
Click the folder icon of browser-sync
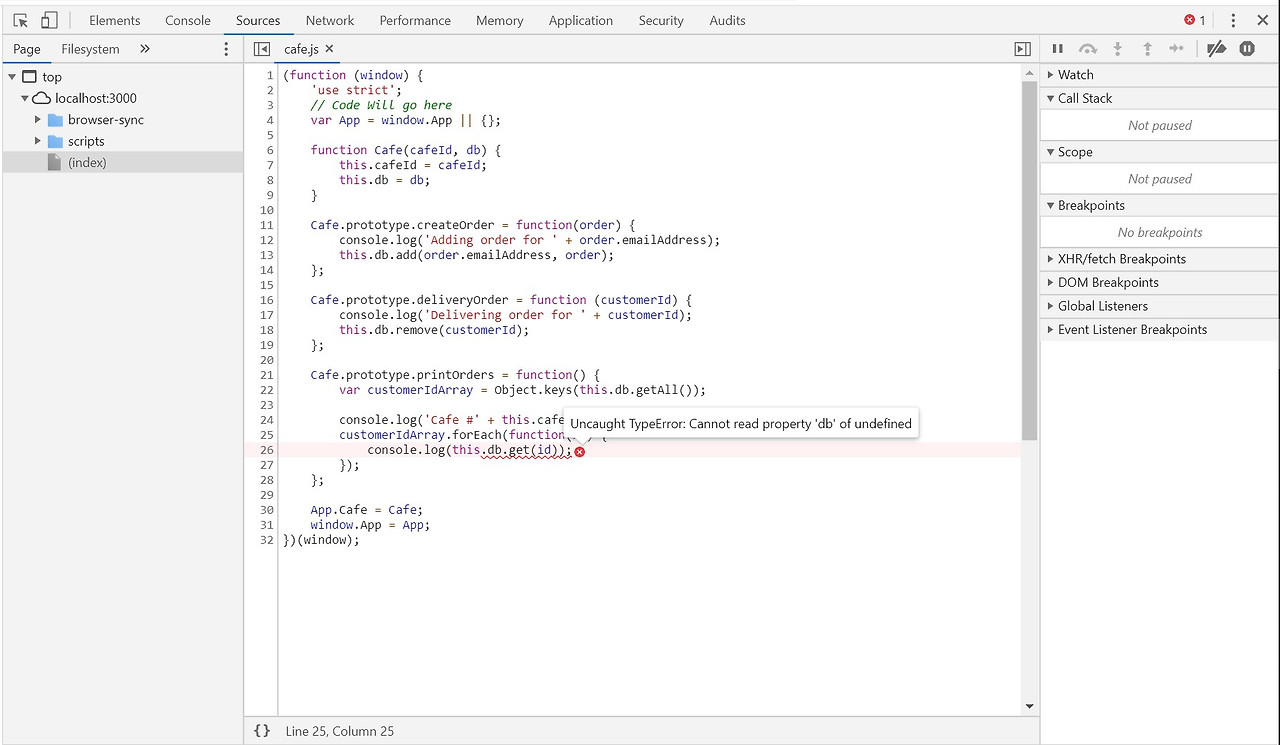pos(55,120)
